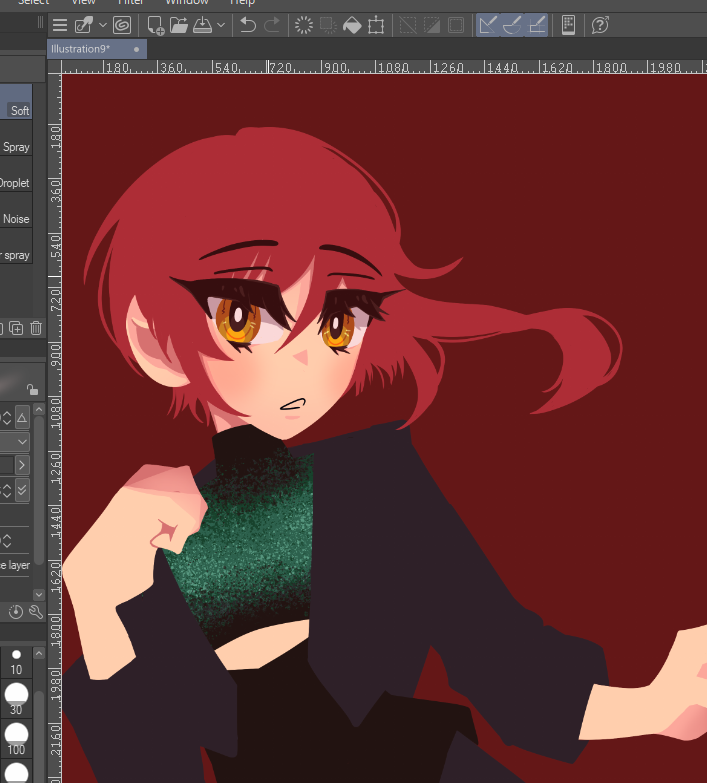This screenshot has height=783, width=707.
Task: Undo the last action
Action: coord(248,25)
